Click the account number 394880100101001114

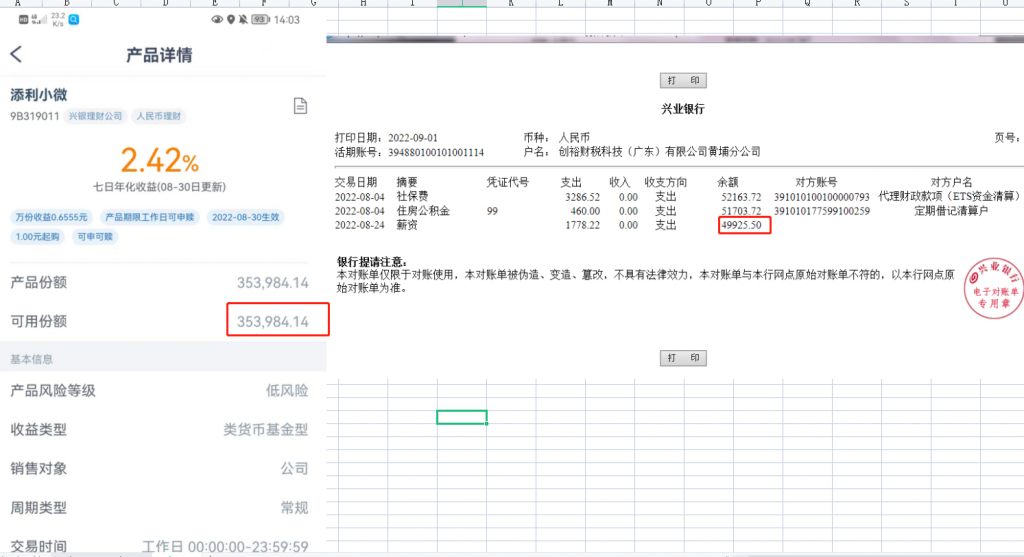click(x=436, y=152)
